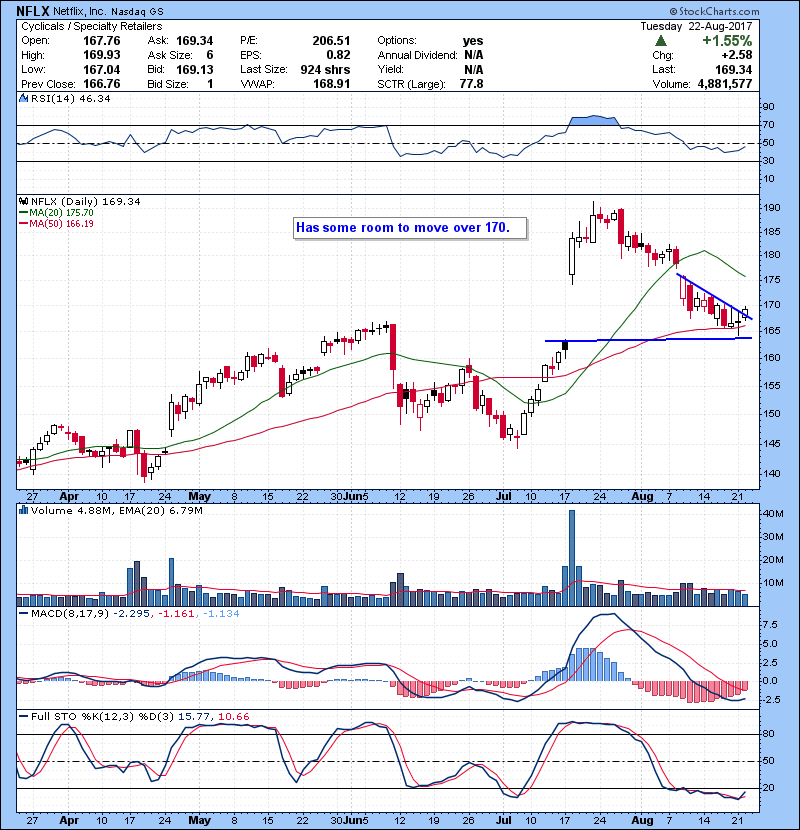Click the descending blue trendline on the price chart
Screen dimensions: 800x830
[x=714, y=296]
